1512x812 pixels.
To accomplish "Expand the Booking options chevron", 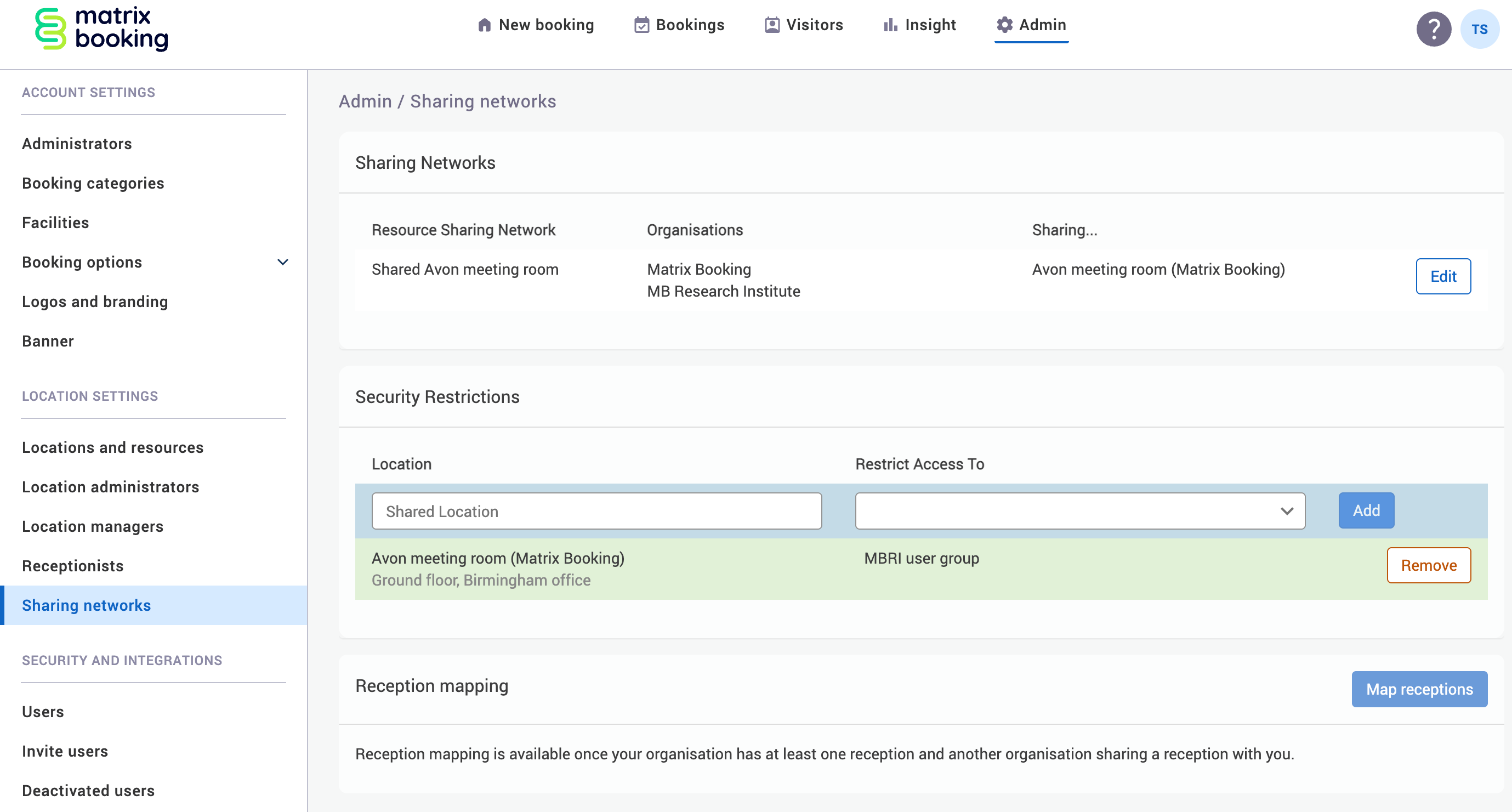I will pos(283,263).
